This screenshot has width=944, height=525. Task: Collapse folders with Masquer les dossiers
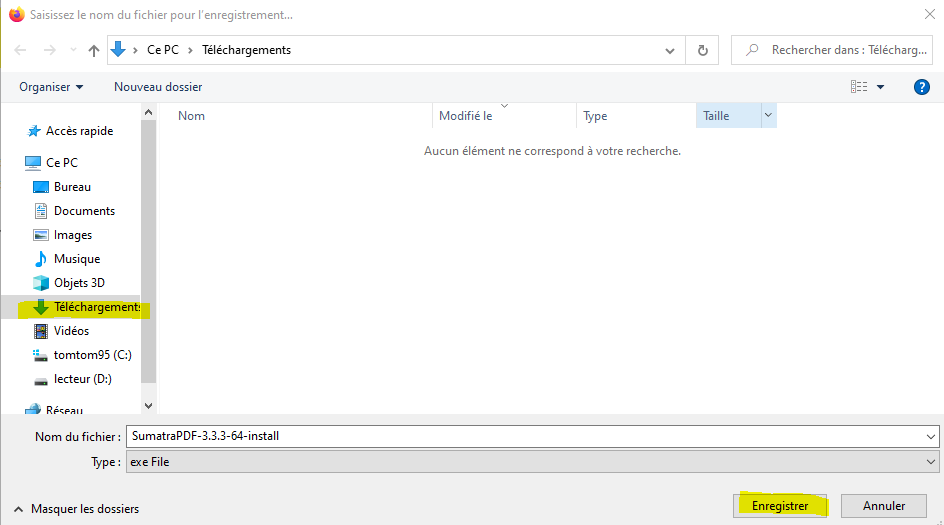point(76,509)
